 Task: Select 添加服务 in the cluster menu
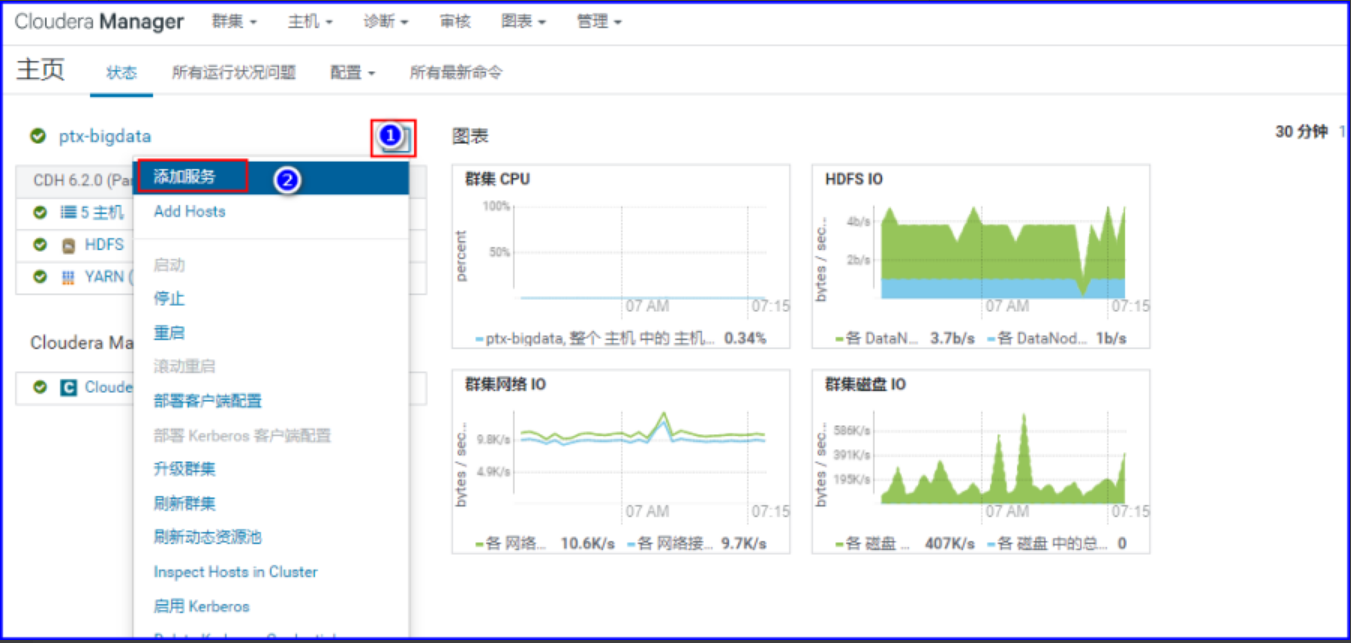point(271,177)
